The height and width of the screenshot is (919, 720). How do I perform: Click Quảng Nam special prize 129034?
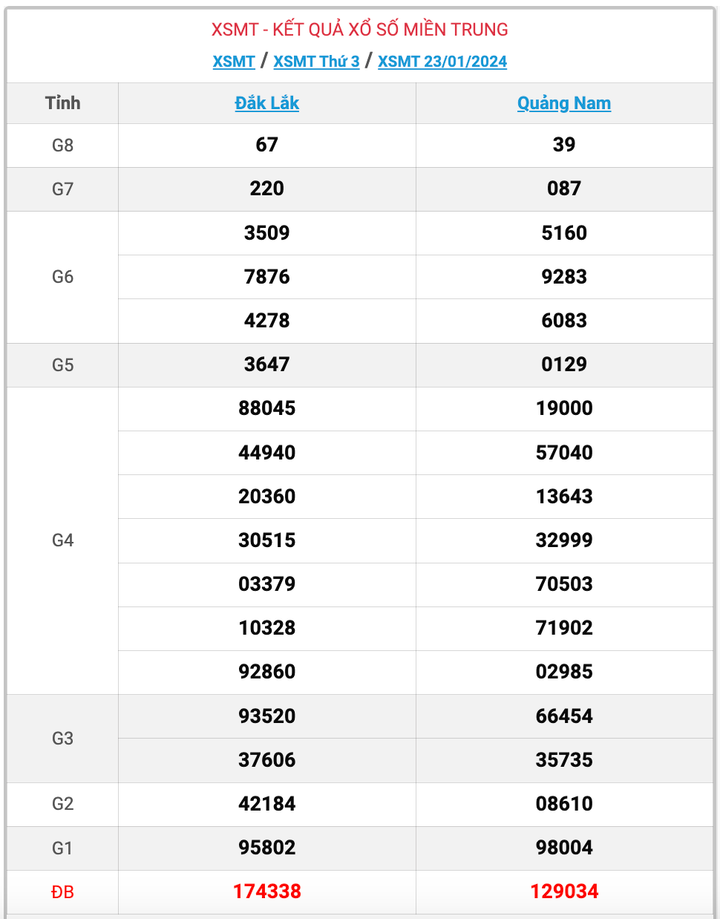click(x=564, y=891)
